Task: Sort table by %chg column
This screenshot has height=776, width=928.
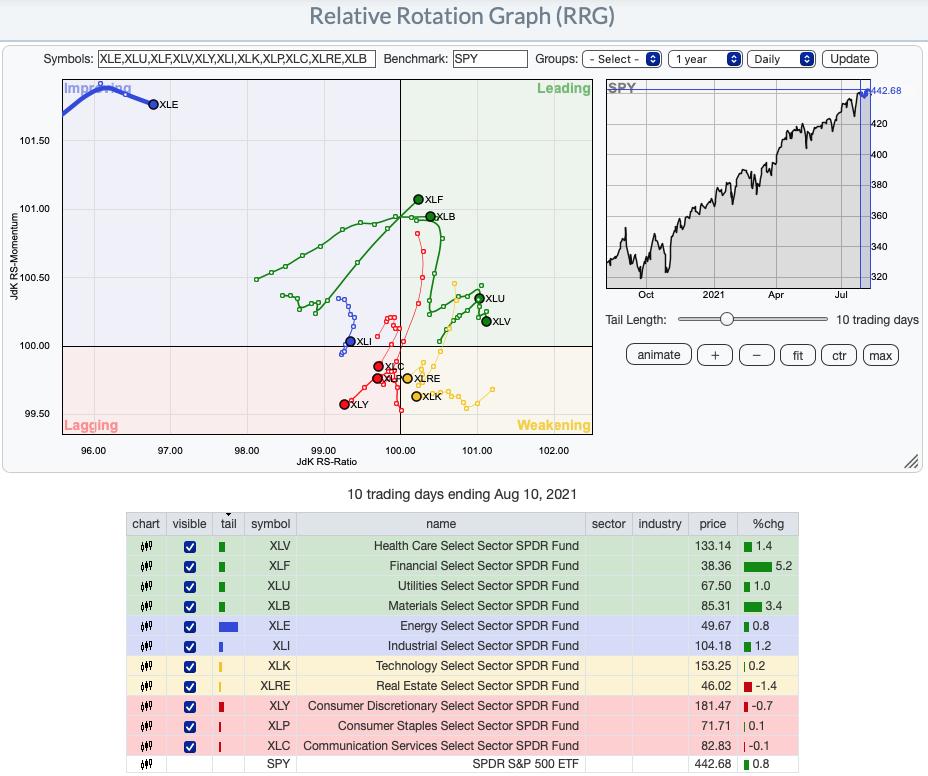Action: tap(768, 524)
